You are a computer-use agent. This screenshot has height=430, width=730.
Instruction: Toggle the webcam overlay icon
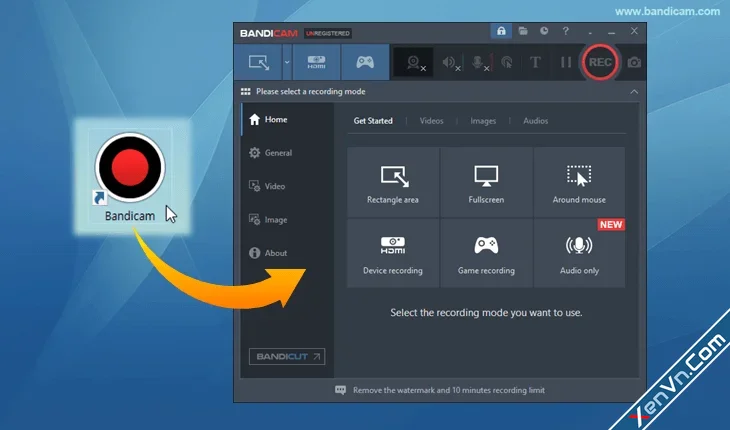click(414, 62)
